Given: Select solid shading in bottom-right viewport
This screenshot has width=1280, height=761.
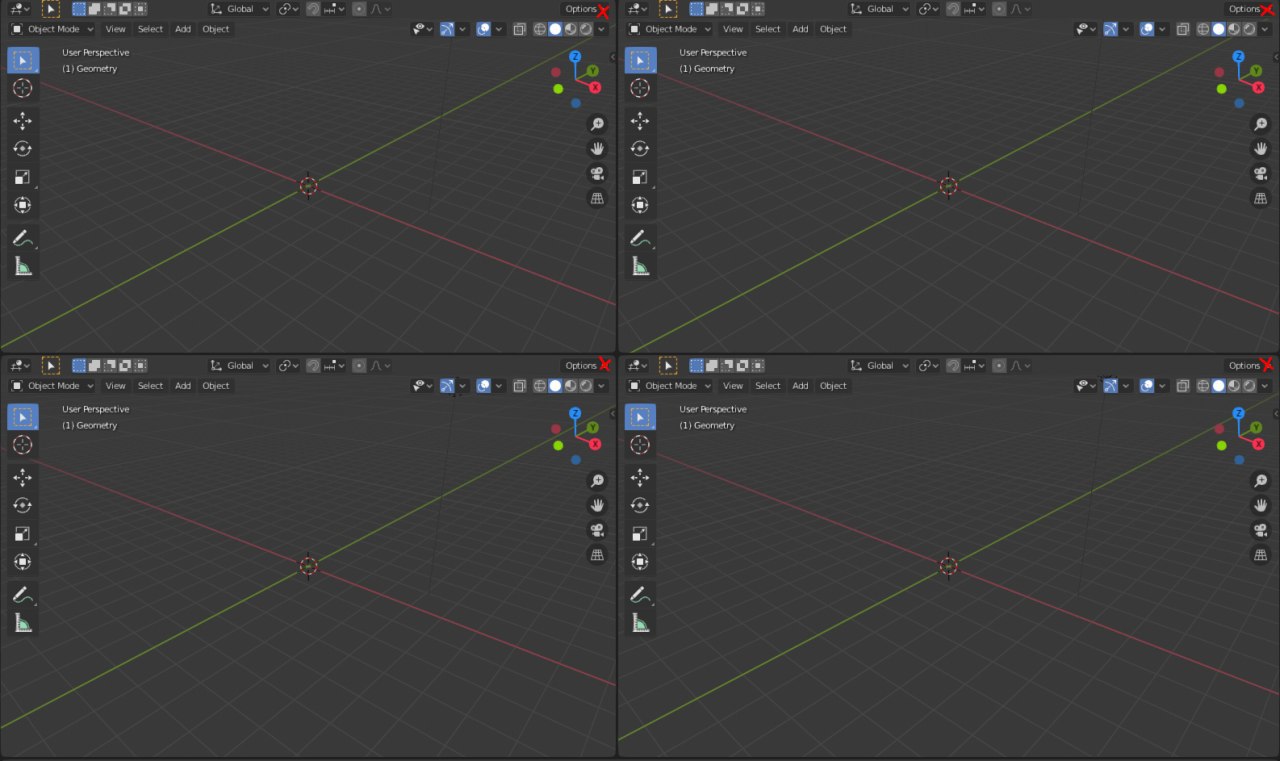Looking at the screenshot, I should [1219, 386].
